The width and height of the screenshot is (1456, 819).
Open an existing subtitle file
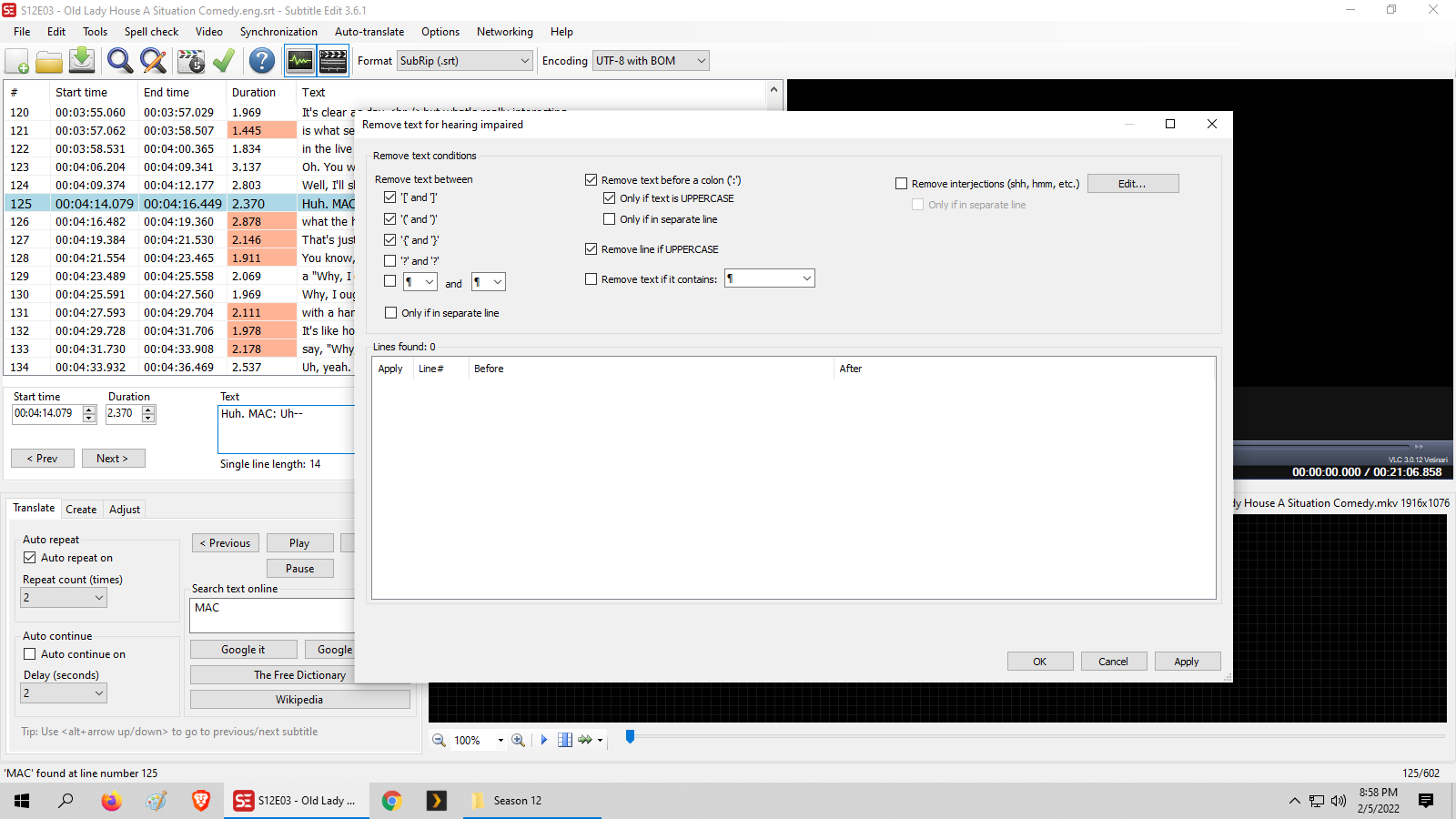[x=49, y=61]
